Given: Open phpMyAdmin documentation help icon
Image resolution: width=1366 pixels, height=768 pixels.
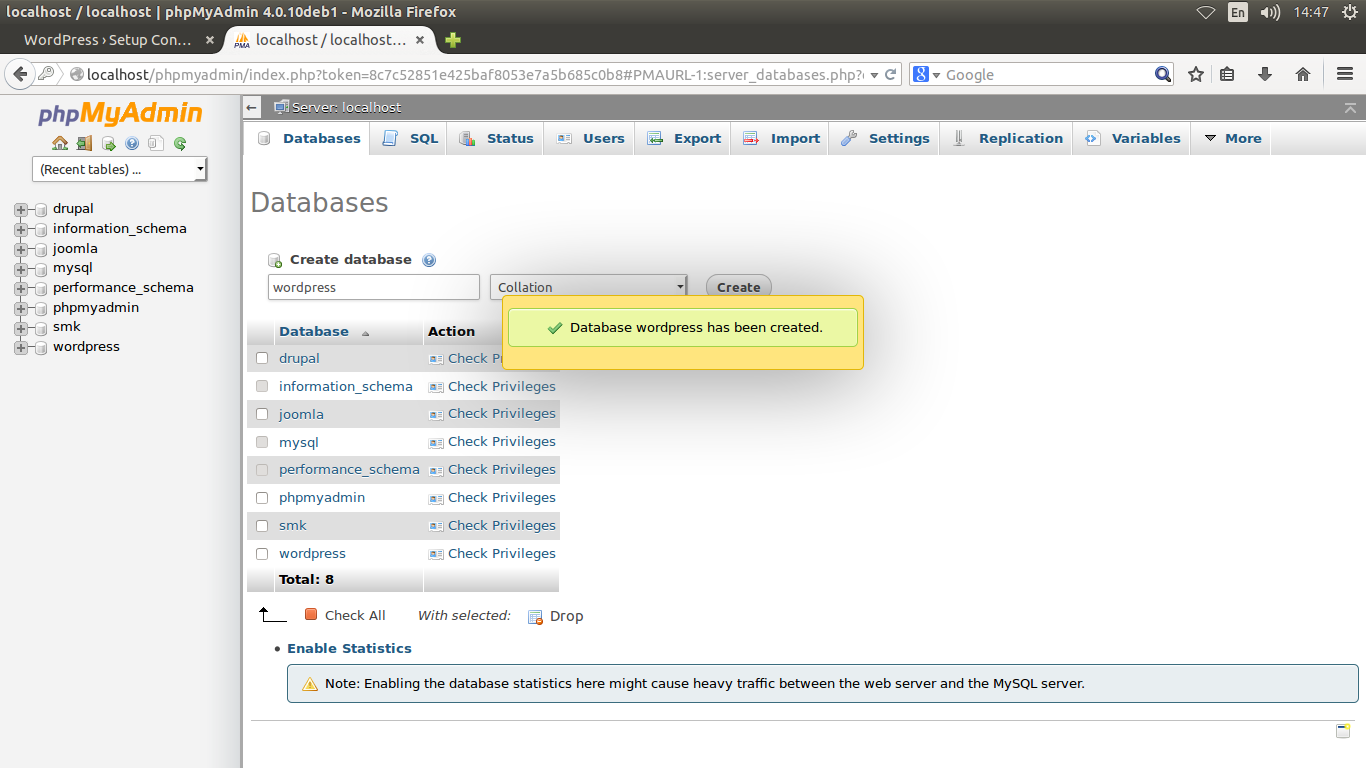Looking at the screenshot, I should 132,143.
